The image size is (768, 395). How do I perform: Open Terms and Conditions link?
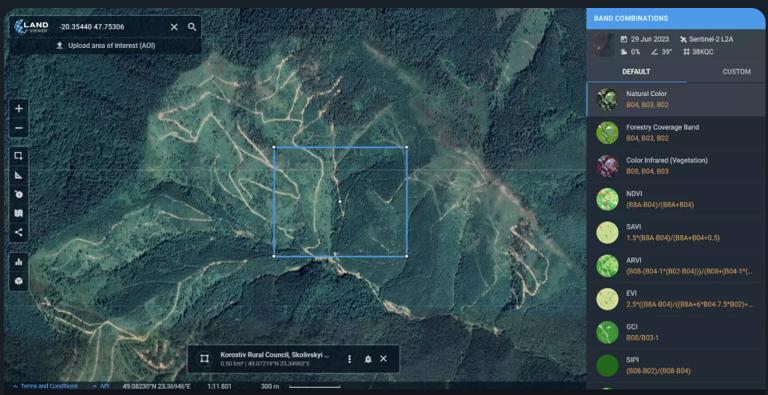(x=49, y=386)
